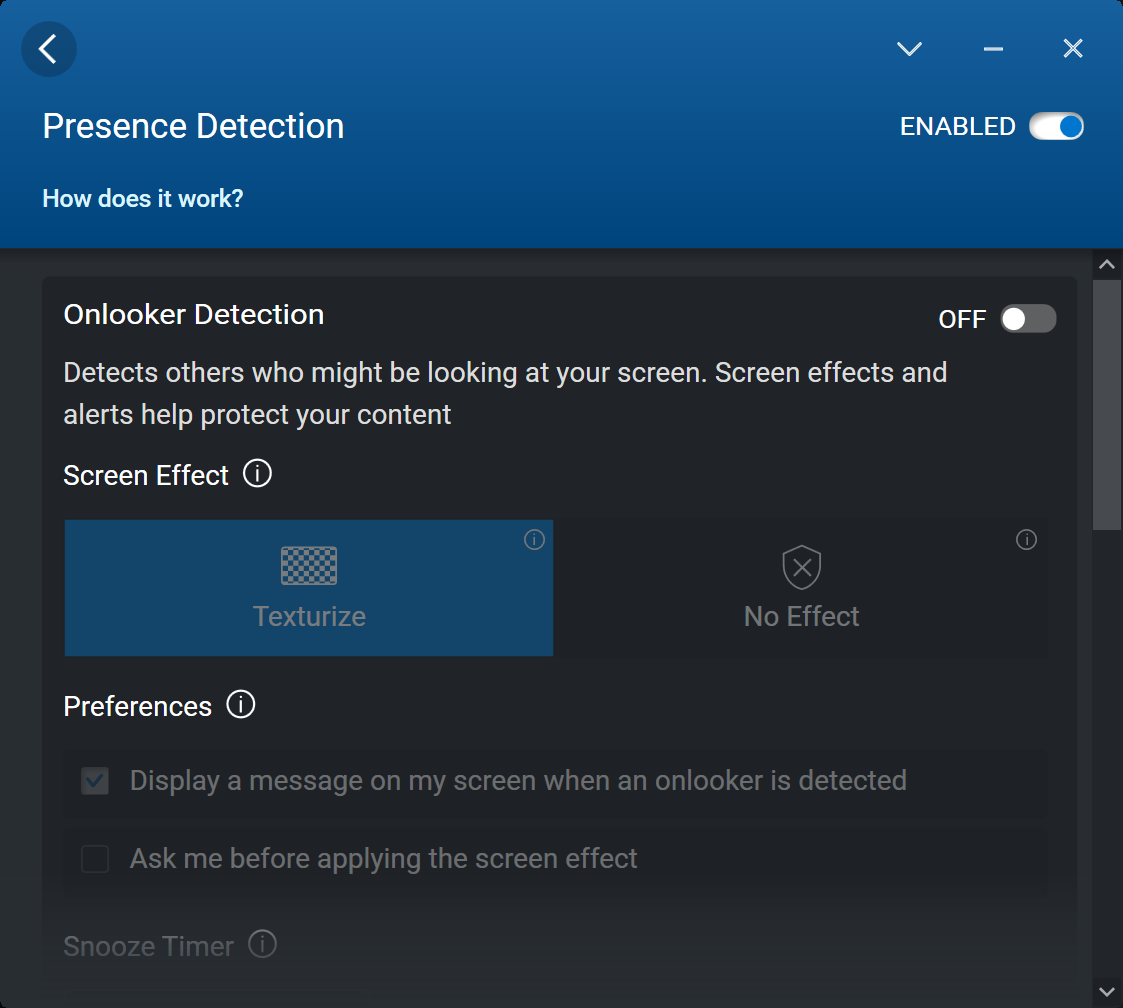
Task: Click the Screen Effect info icon
Action: (x=257, y=473)
